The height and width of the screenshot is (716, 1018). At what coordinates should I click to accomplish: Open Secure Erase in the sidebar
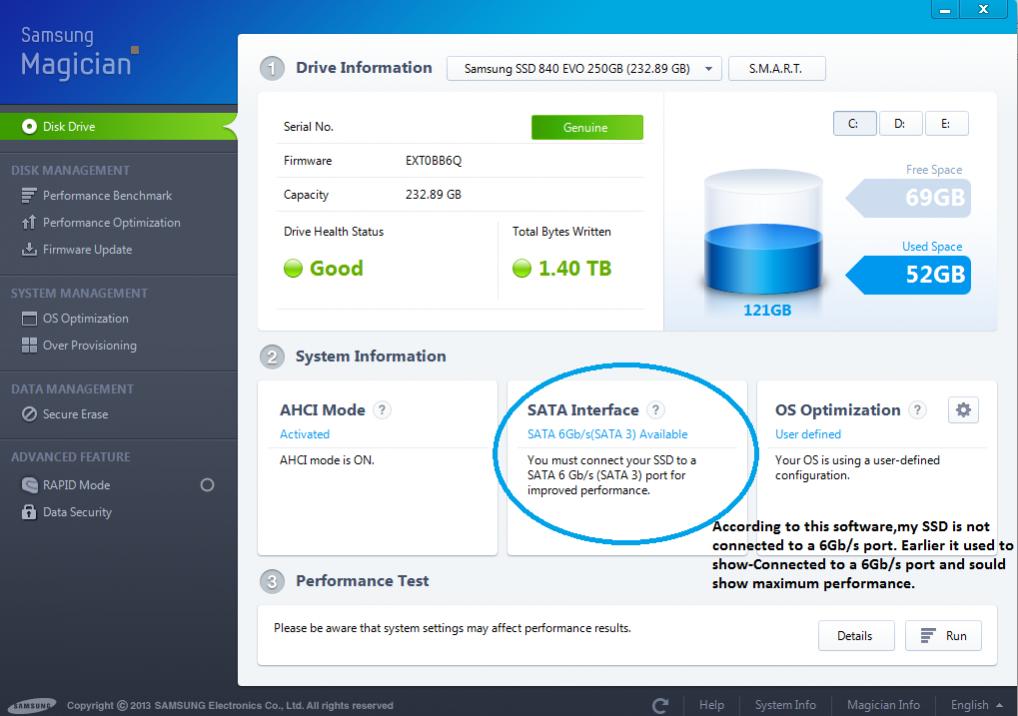(x=75, y=414)
